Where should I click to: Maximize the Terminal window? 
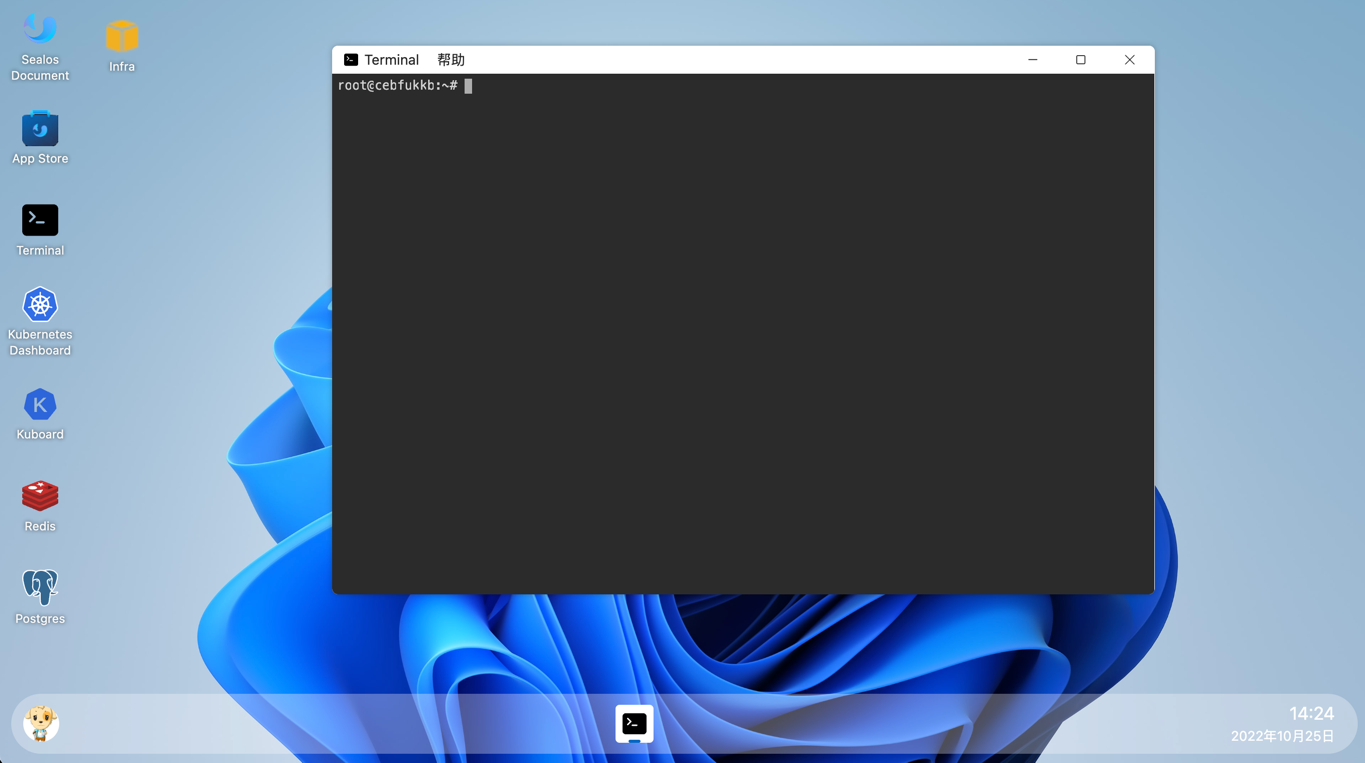[x=1081, y=60]
